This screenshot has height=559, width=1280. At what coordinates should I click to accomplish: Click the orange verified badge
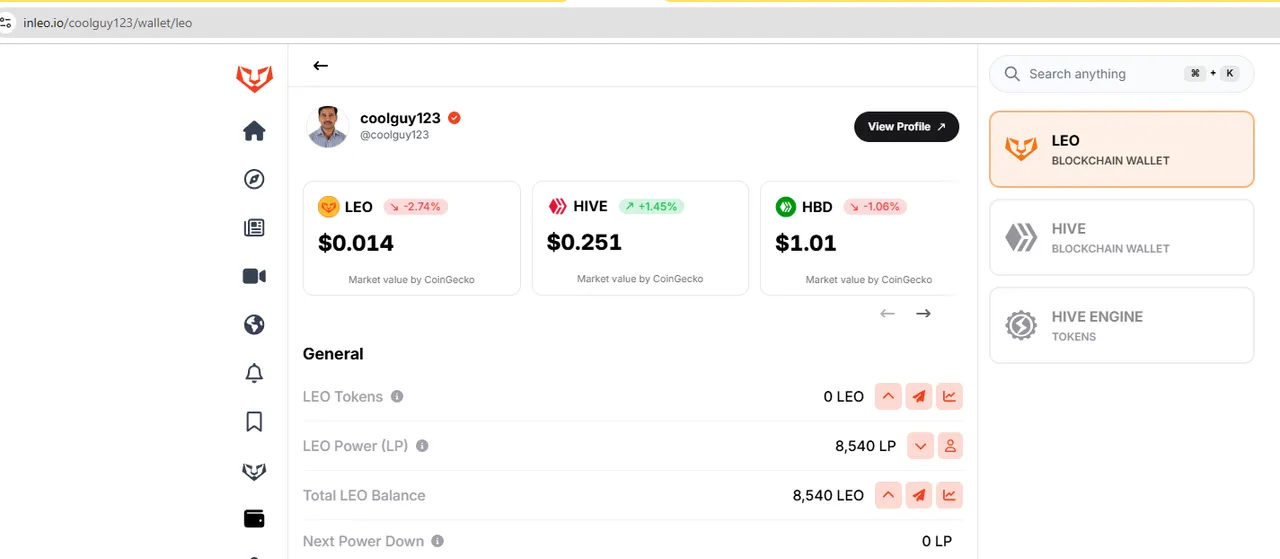click(454, 118)
